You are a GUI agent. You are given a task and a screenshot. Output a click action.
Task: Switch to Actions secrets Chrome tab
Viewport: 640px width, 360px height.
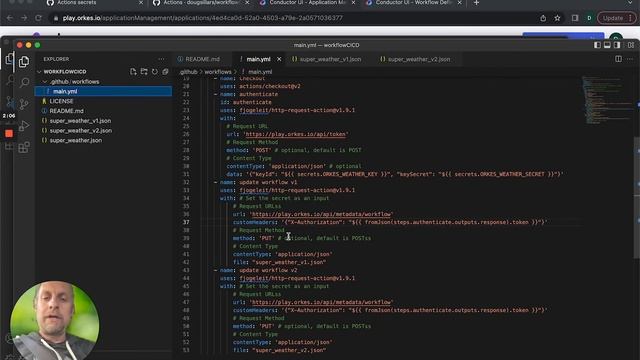pos(77,3)
